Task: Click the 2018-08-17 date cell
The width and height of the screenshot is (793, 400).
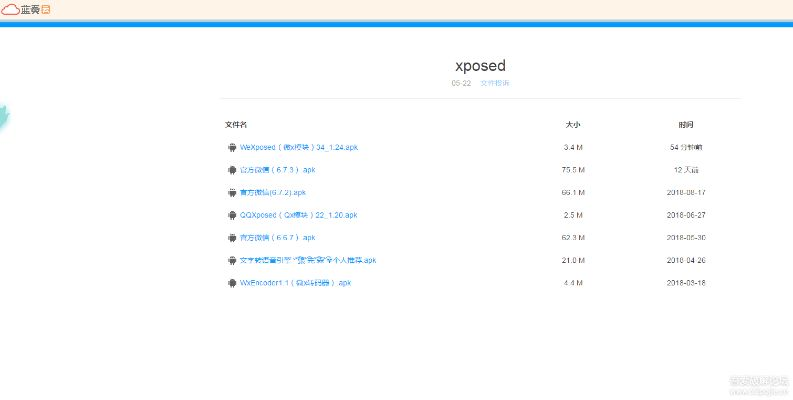Action: point(686,193)
